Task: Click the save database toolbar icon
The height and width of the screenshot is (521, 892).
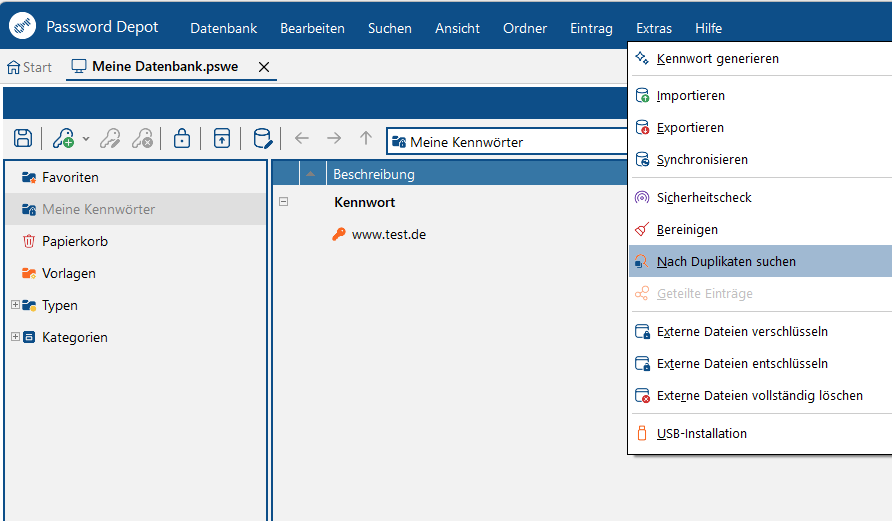Action: pos(23,138)
